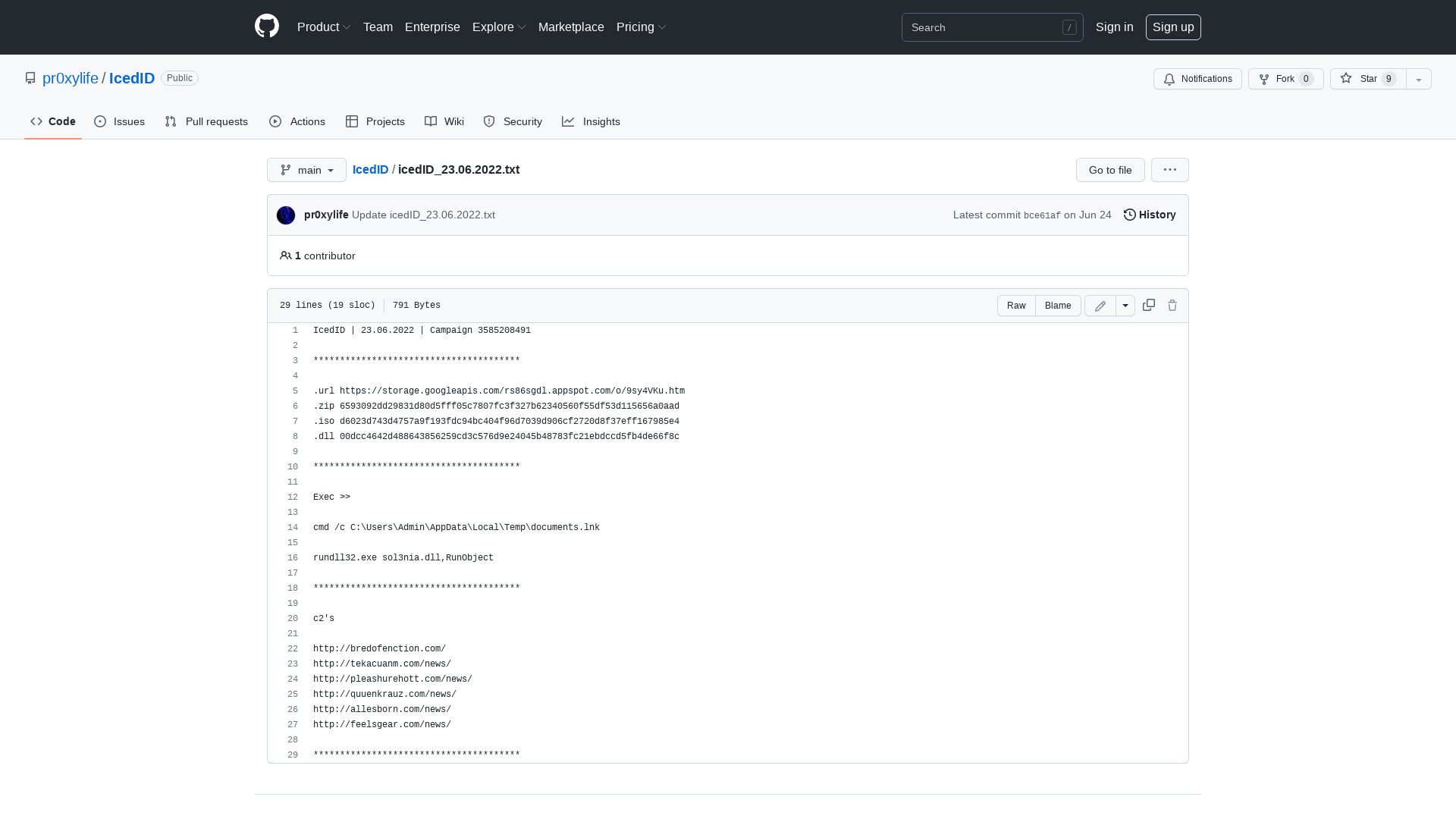Click the Go to file button
1456x819 pixels.
1109,170
